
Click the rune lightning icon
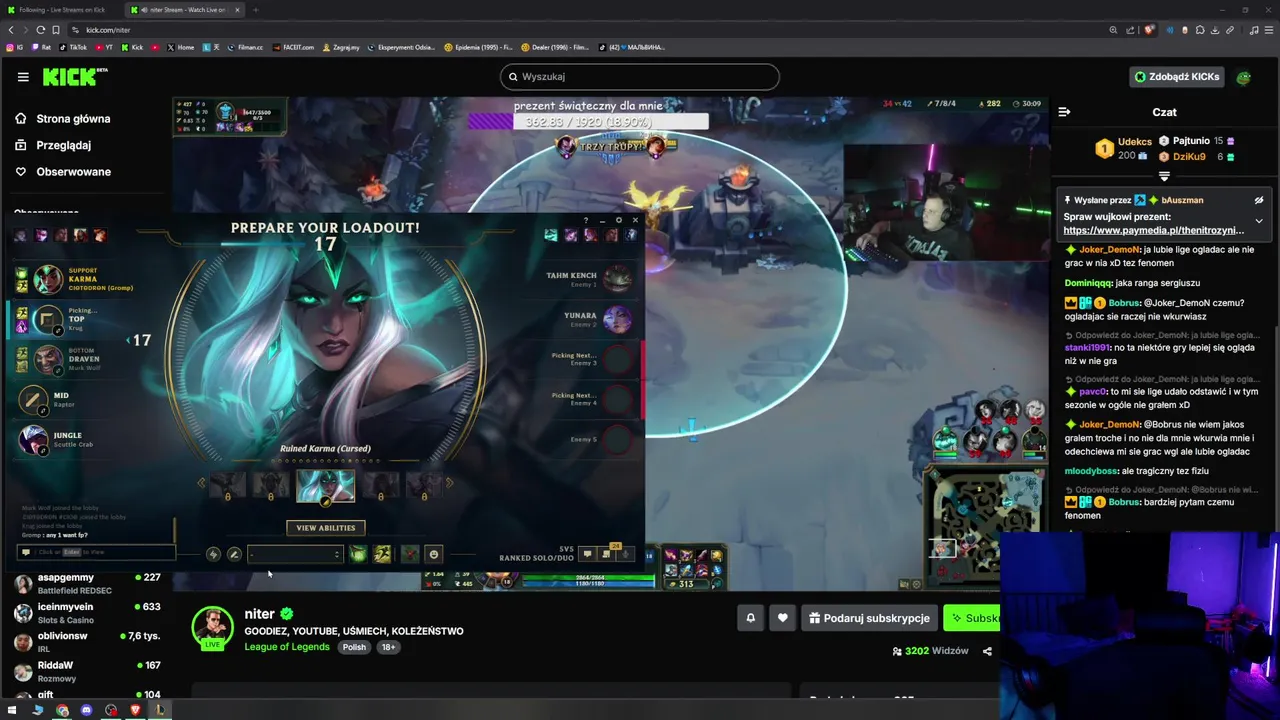(x=213, y=554)
